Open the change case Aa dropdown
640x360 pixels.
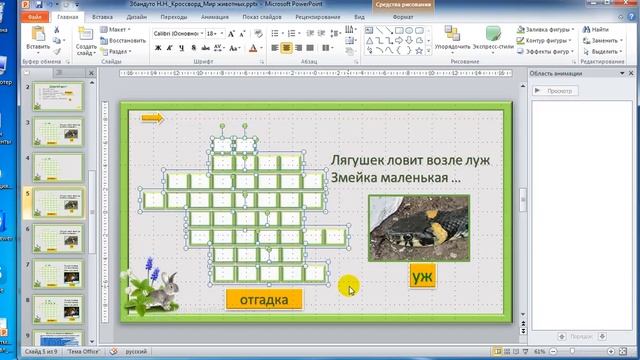point(234,48)
